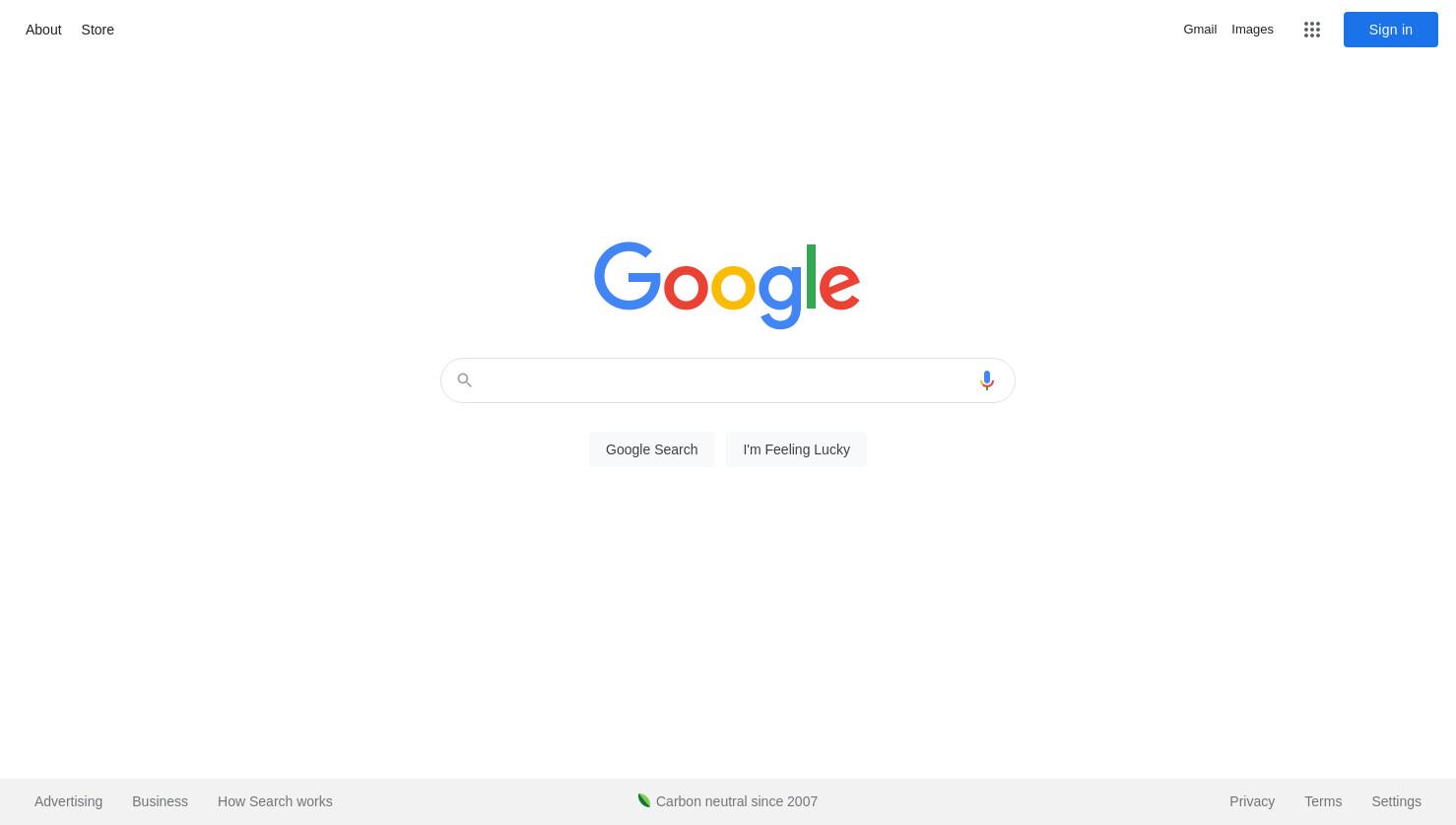Click the I'm Feeling Lucky button
This screenshot has height=825, width=1456.
[x=796, y=449]
